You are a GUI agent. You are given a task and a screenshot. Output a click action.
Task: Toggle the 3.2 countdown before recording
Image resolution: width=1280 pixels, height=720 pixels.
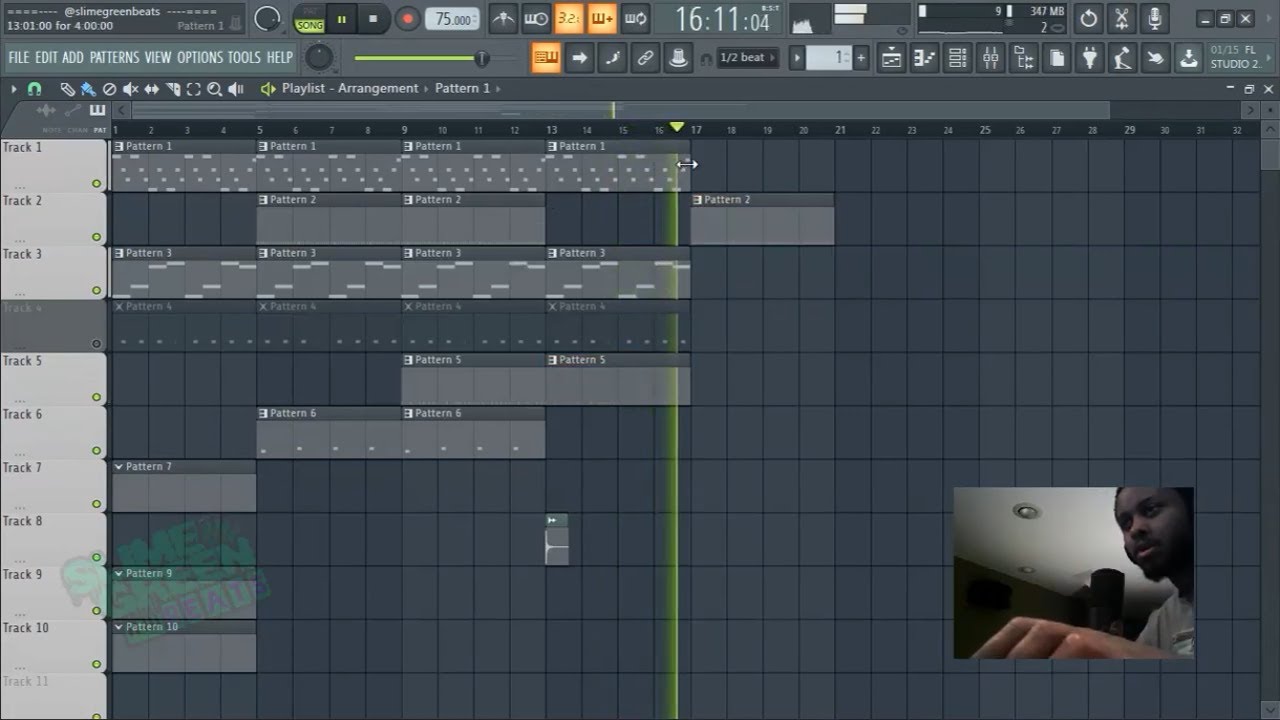(569, 18)
